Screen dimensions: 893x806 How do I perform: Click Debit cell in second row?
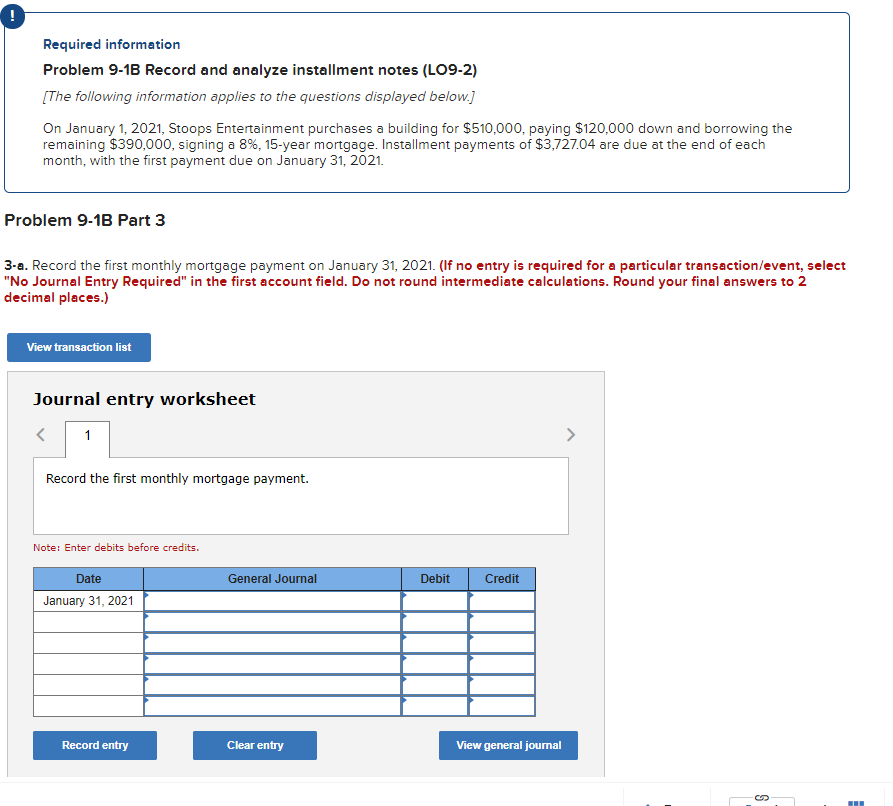pyautogui.click(x=435, y=622)
